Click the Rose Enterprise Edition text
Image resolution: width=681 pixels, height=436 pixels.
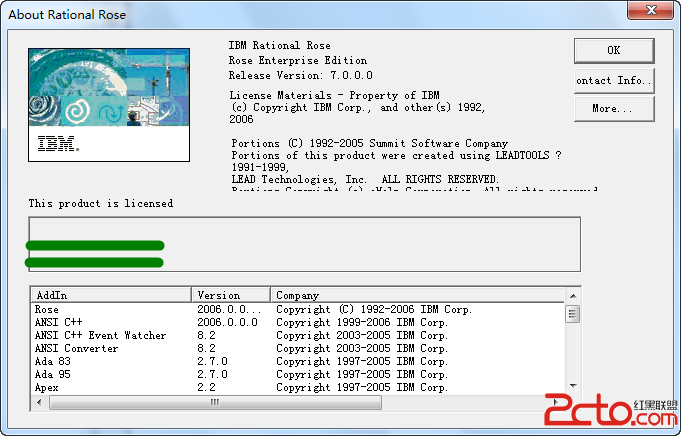coord(298,60)
